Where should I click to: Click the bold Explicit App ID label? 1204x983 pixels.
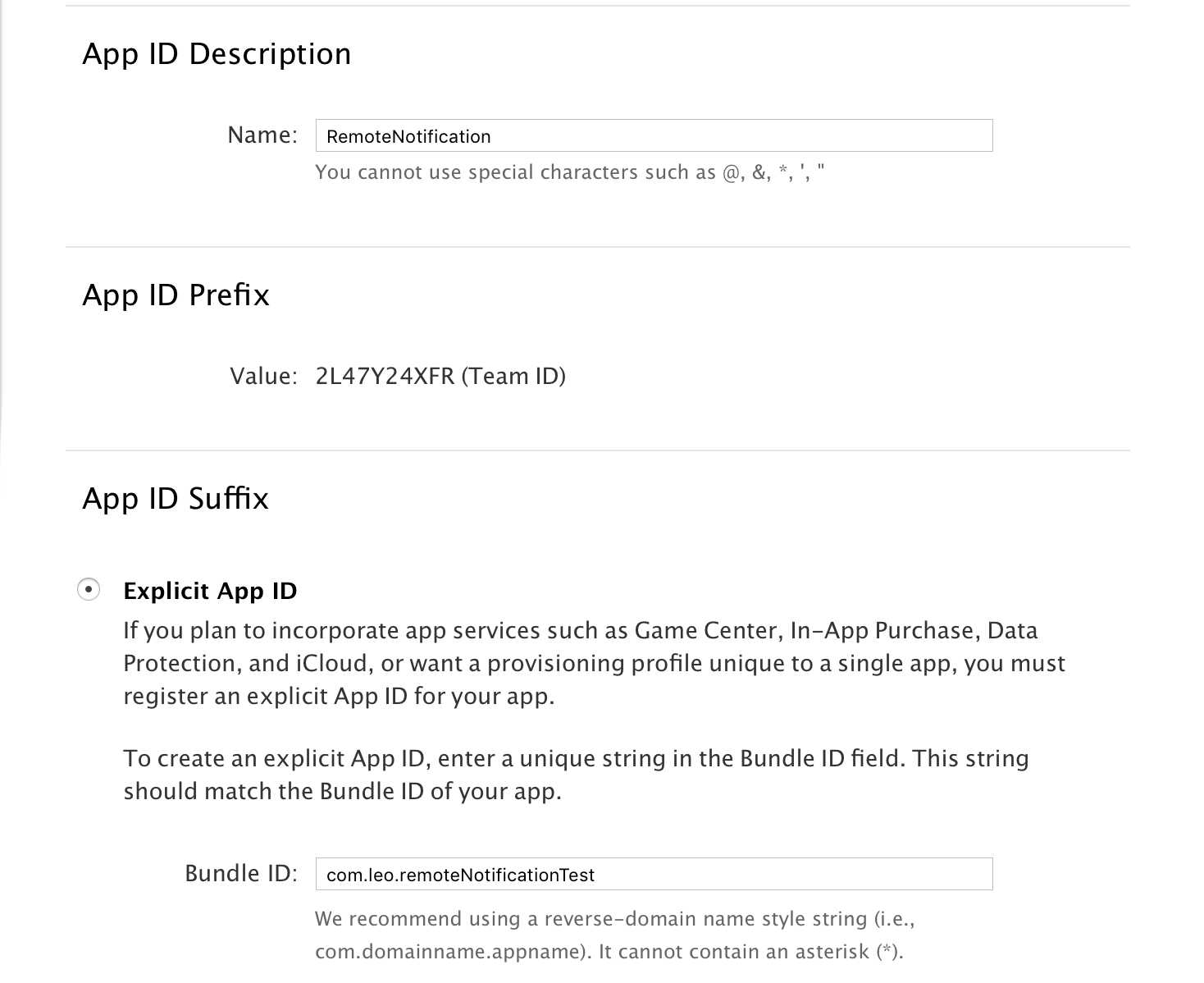coord(210,591)
